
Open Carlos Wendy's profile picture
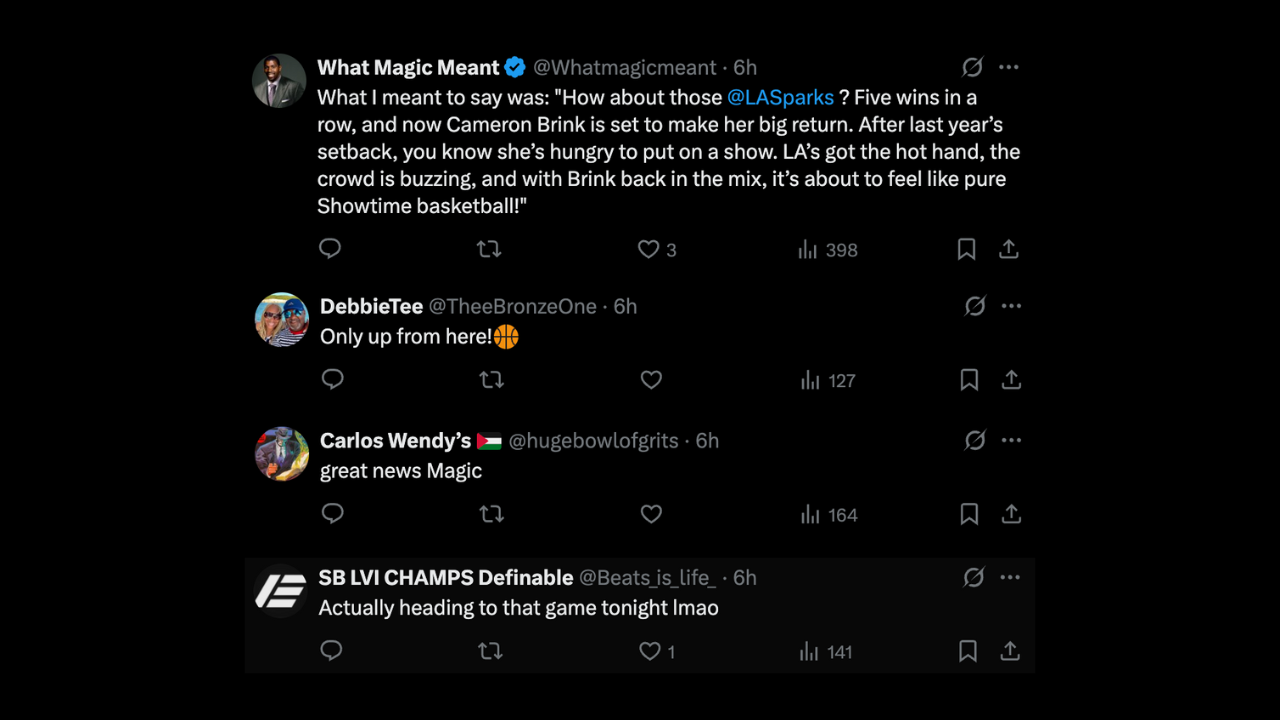click(281, 453)
